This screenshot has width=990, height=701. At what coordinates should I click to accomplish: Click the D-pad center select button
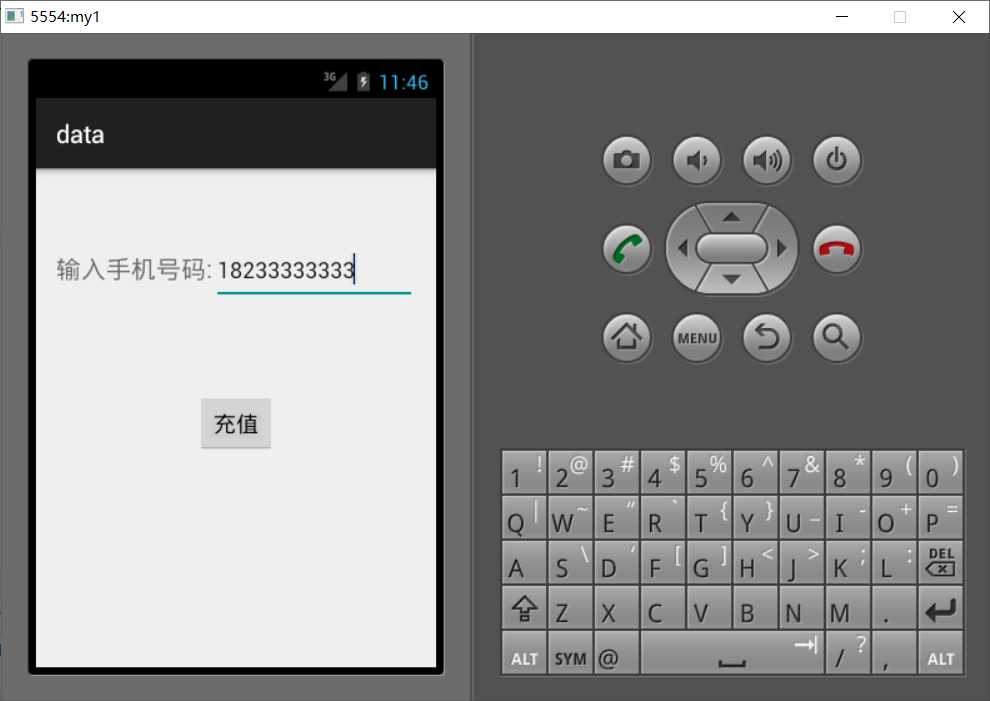tap(731, 248)
